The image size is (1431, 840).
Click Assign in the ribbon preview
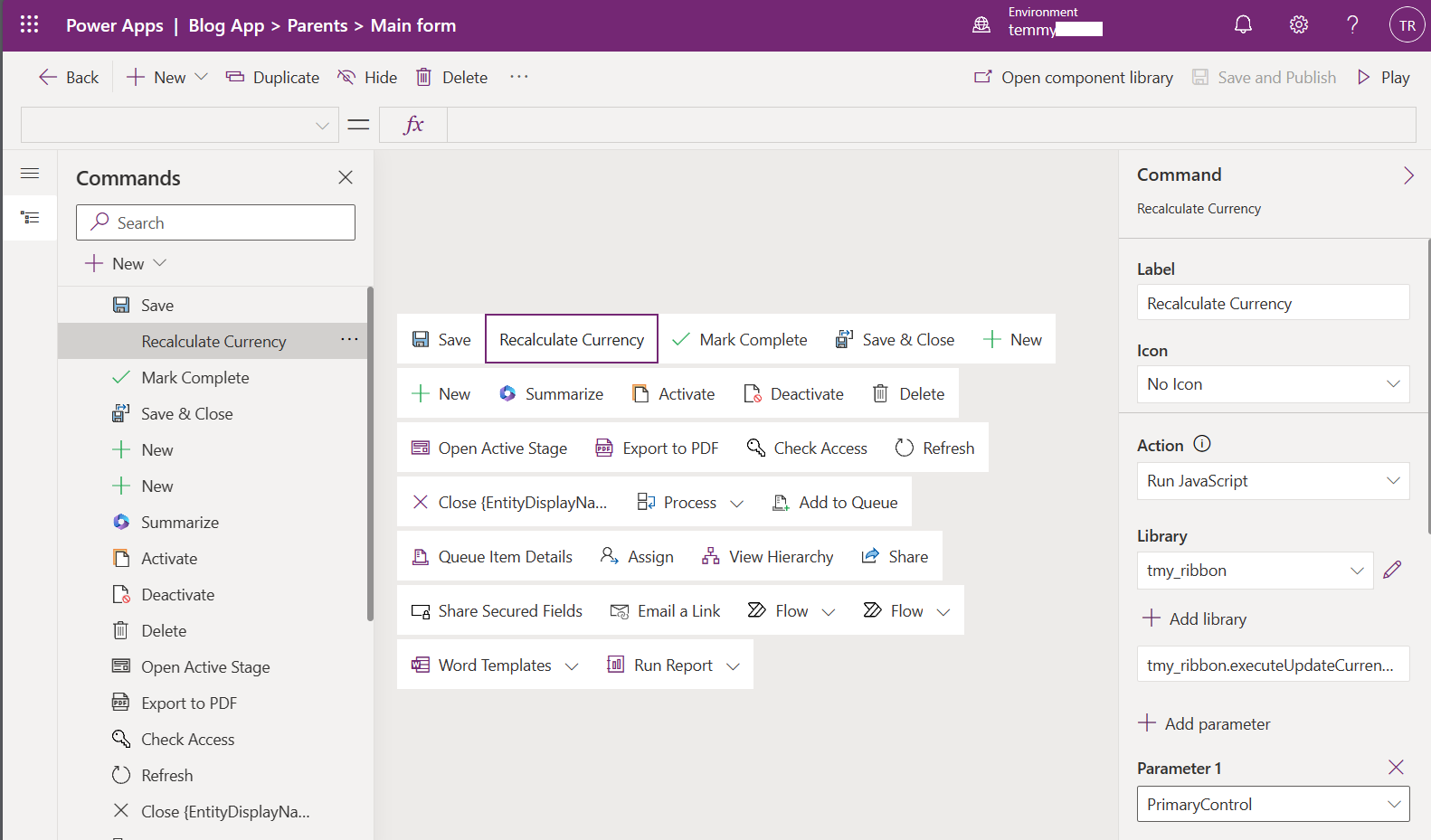tap(637, 556)
